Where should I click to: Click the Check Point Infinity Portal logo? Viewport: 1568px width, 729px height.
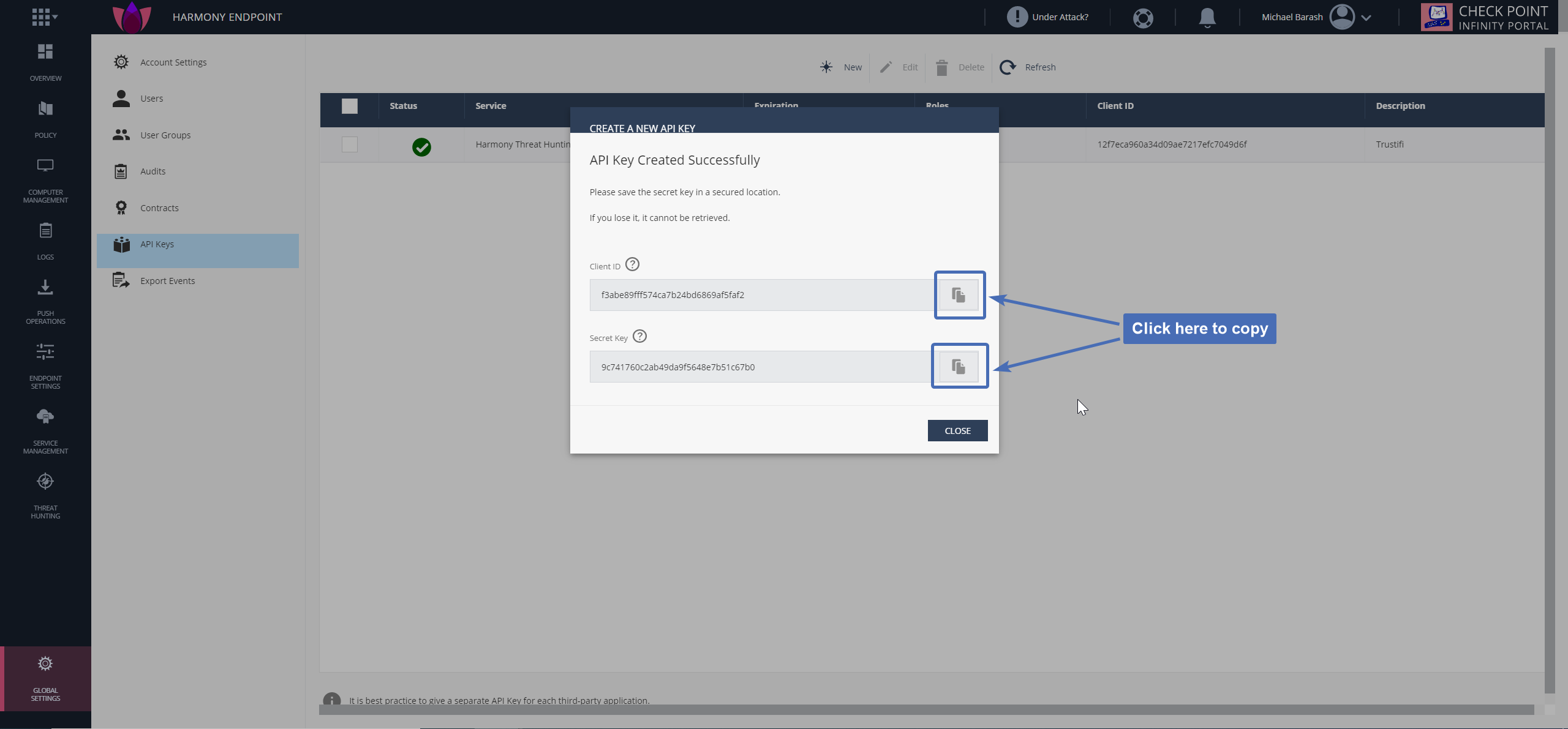click(1485, 17)
